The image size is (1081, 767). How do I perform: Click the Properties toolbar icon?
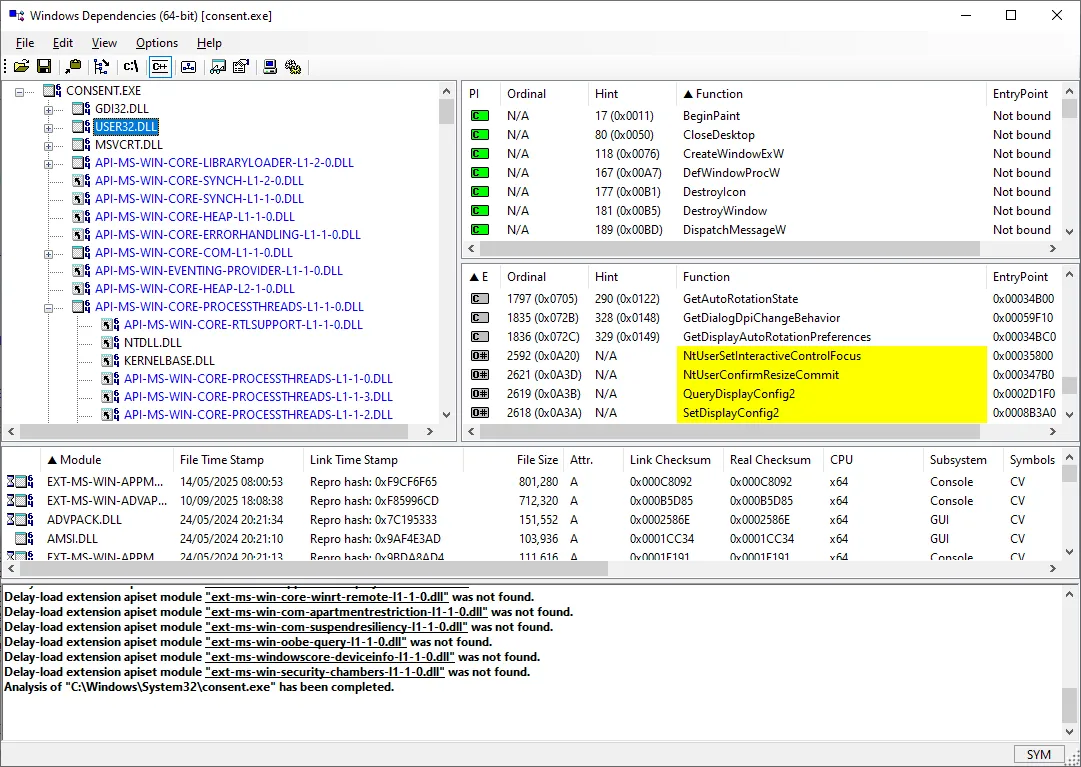point(241,67)
